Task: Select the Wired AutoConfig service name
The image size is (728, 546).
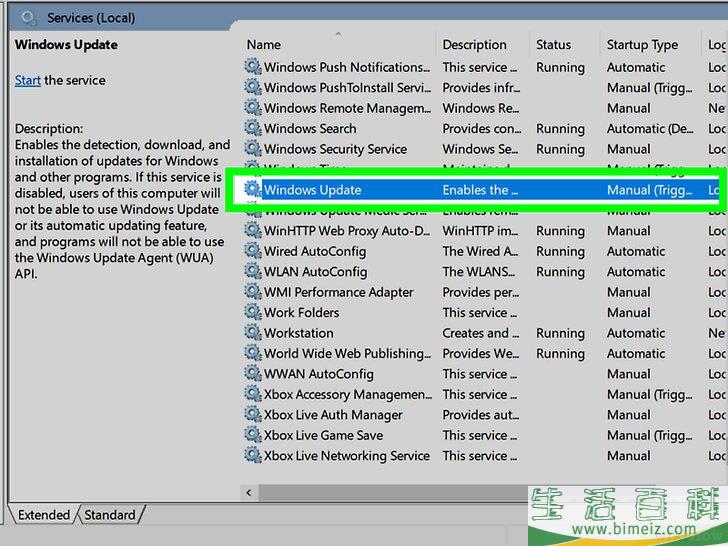Action: [315, 251]
